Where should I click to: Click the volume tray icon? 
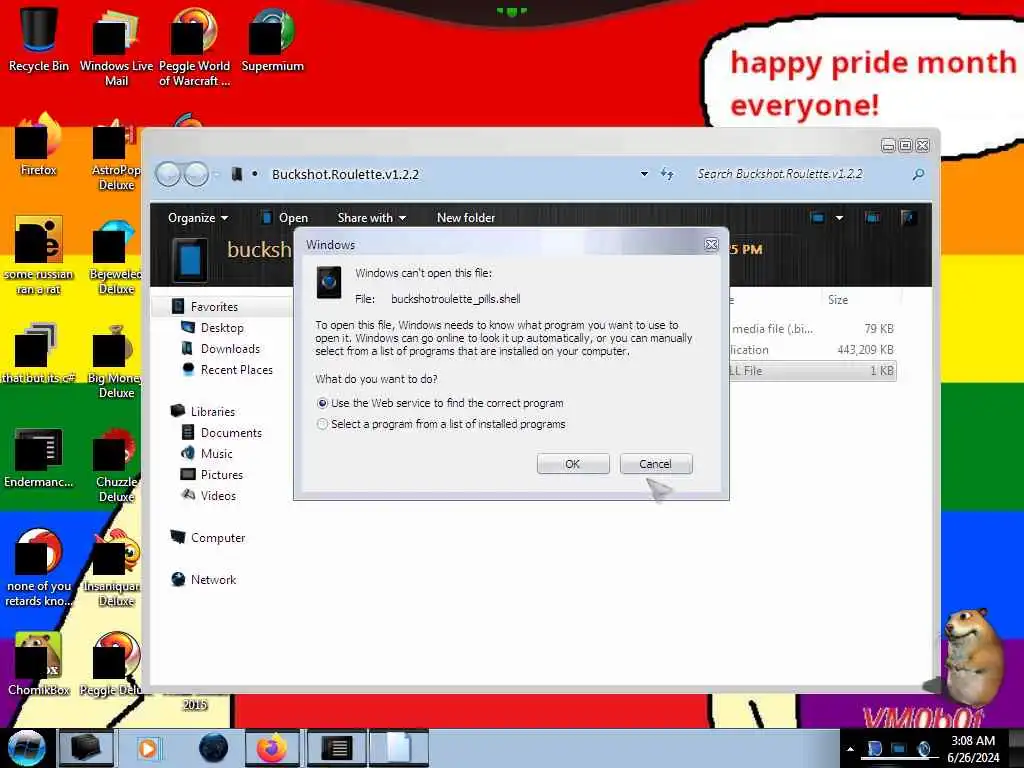coord(924,749)
